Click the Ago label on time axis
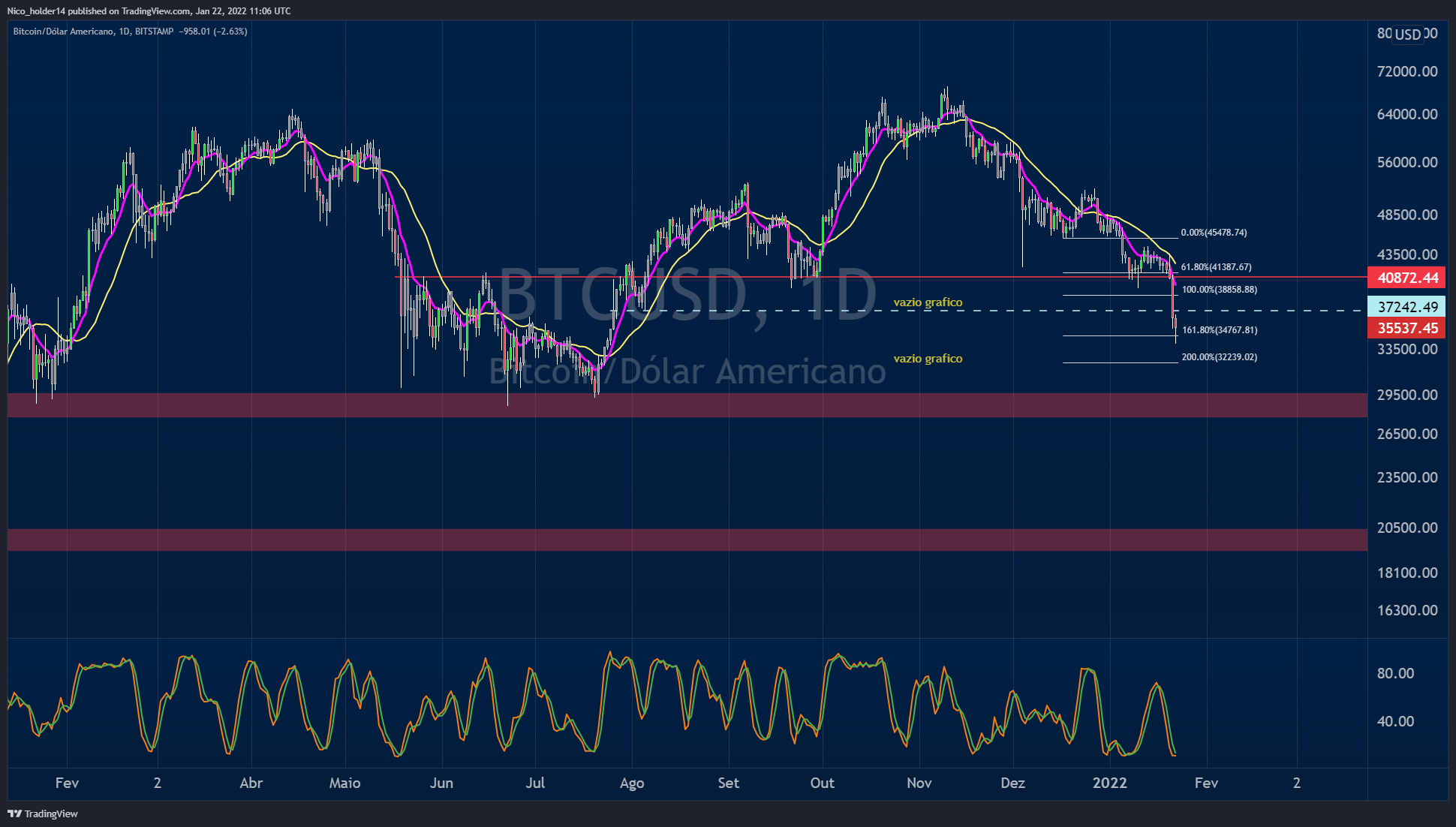1456x827 pixels. point(632,783)
